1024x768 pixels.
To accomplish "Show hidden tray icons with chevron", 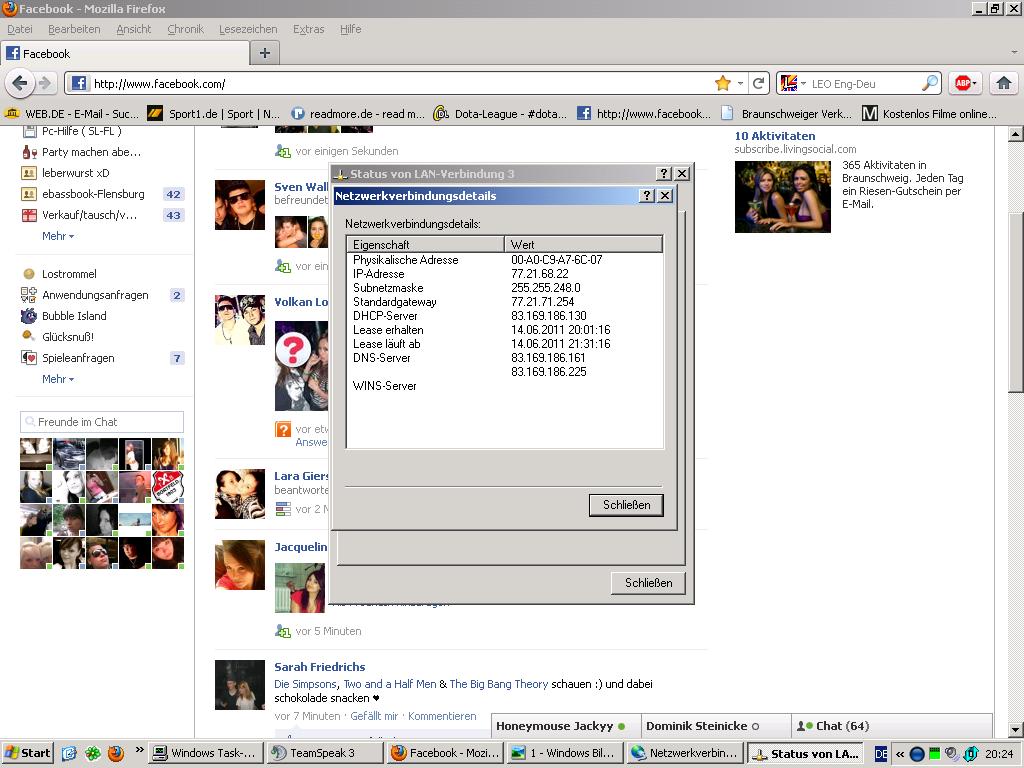I will click(900, 754).
